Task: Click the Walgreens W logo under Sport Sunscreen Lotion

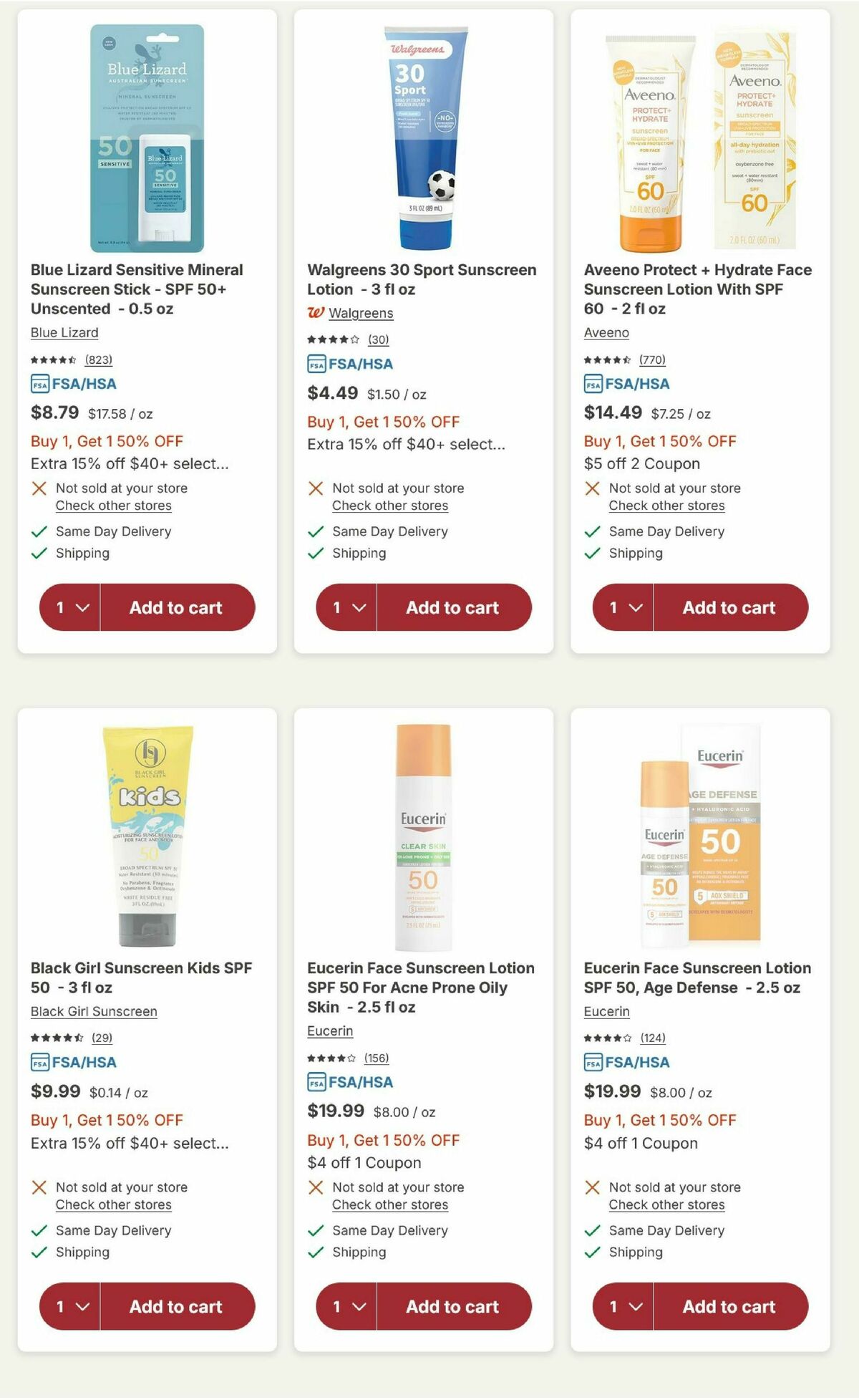Action: (x=316, y=313)
